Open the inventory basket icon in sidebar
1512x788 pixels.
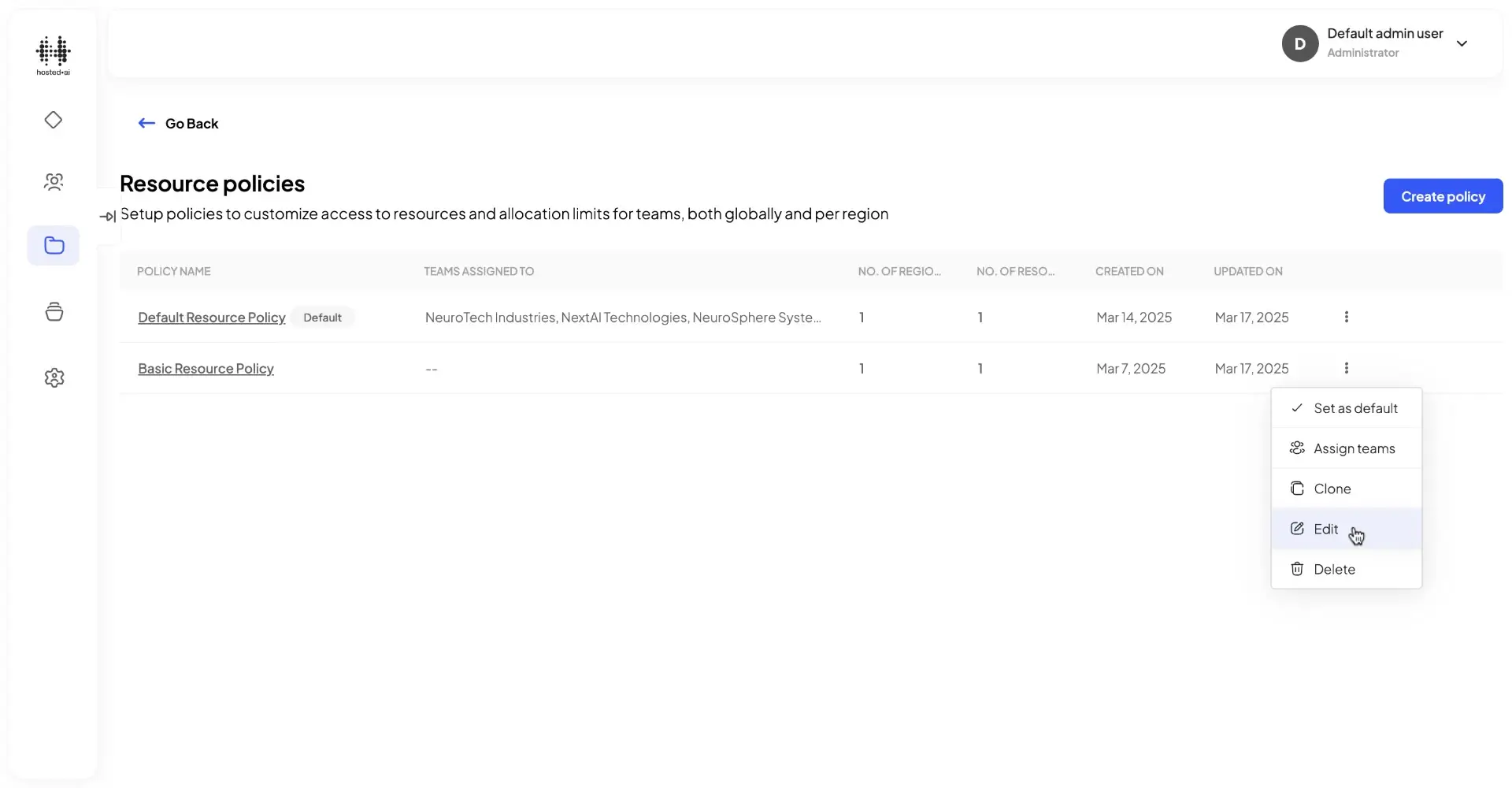53,311
